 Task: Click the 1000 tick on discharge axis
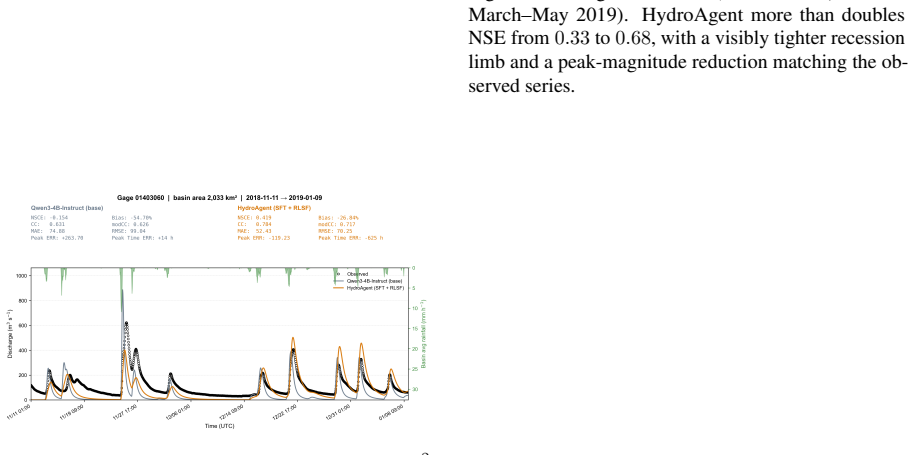[22, 276]
